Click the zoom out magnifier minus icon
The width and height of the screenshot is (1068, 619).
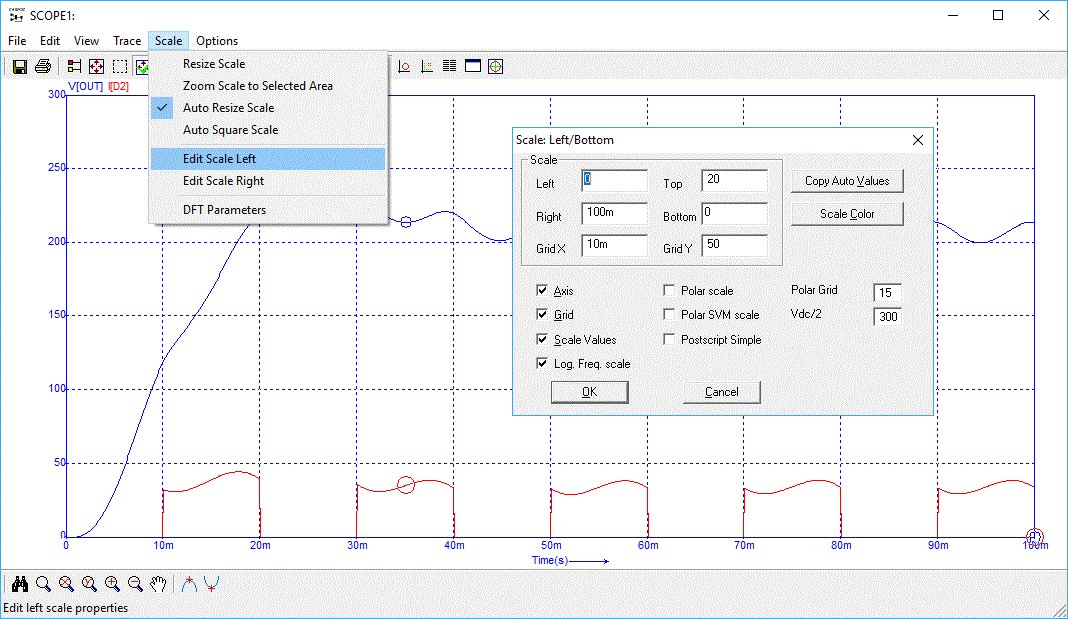[136, 584]
